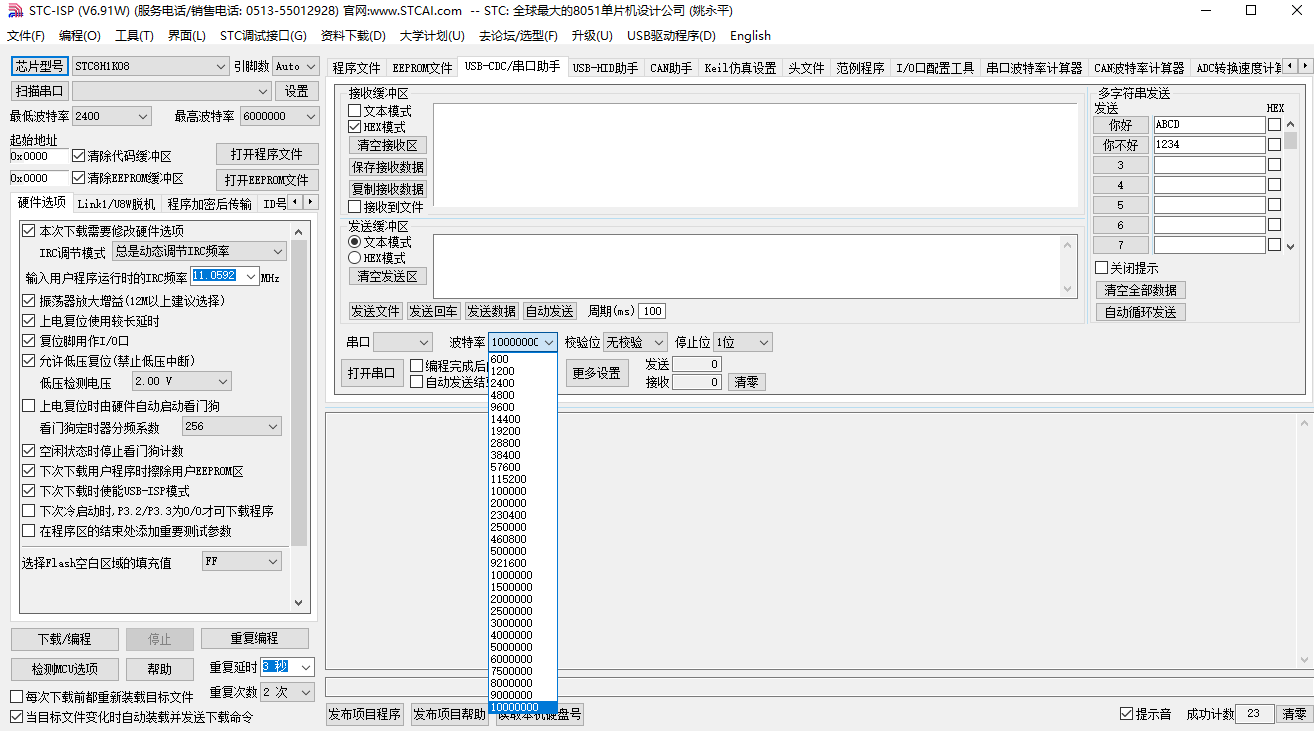This screenshot has height=731, width=1314.
Task: Disable the 提示音 checkbox
Action: pos(1127,714)
